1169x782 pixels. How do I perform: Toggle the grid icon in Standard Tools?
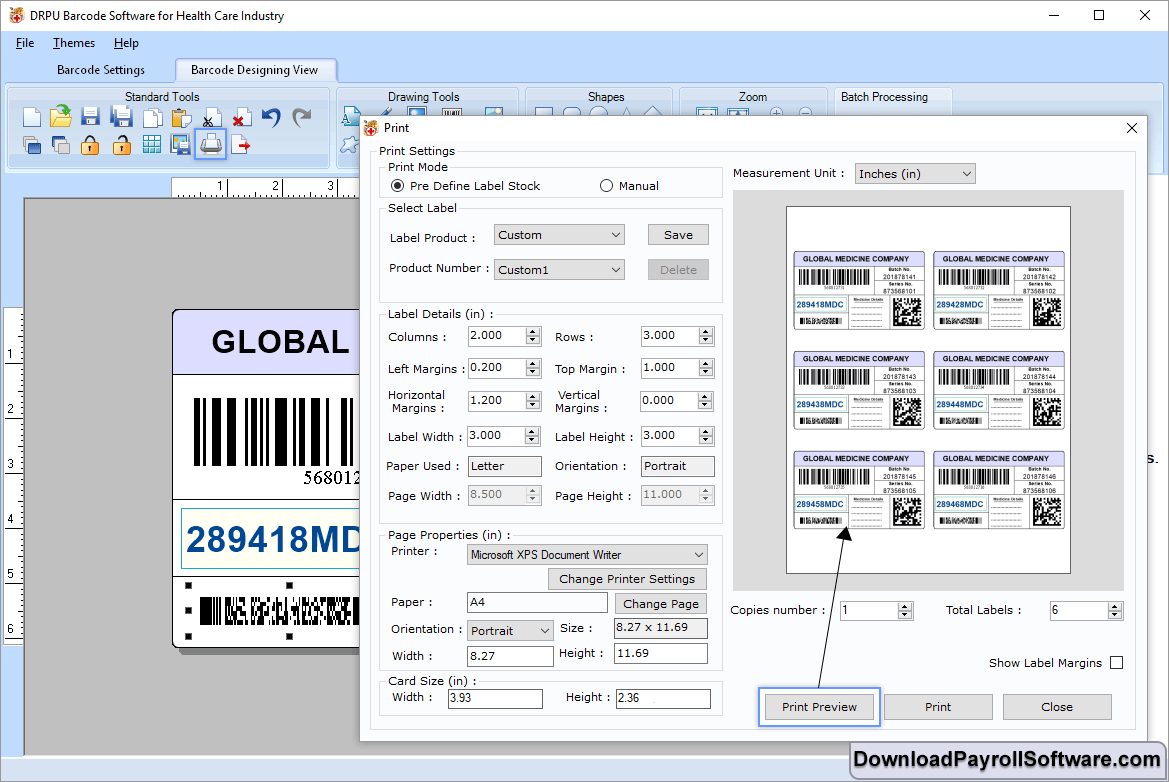coord(151,145)
